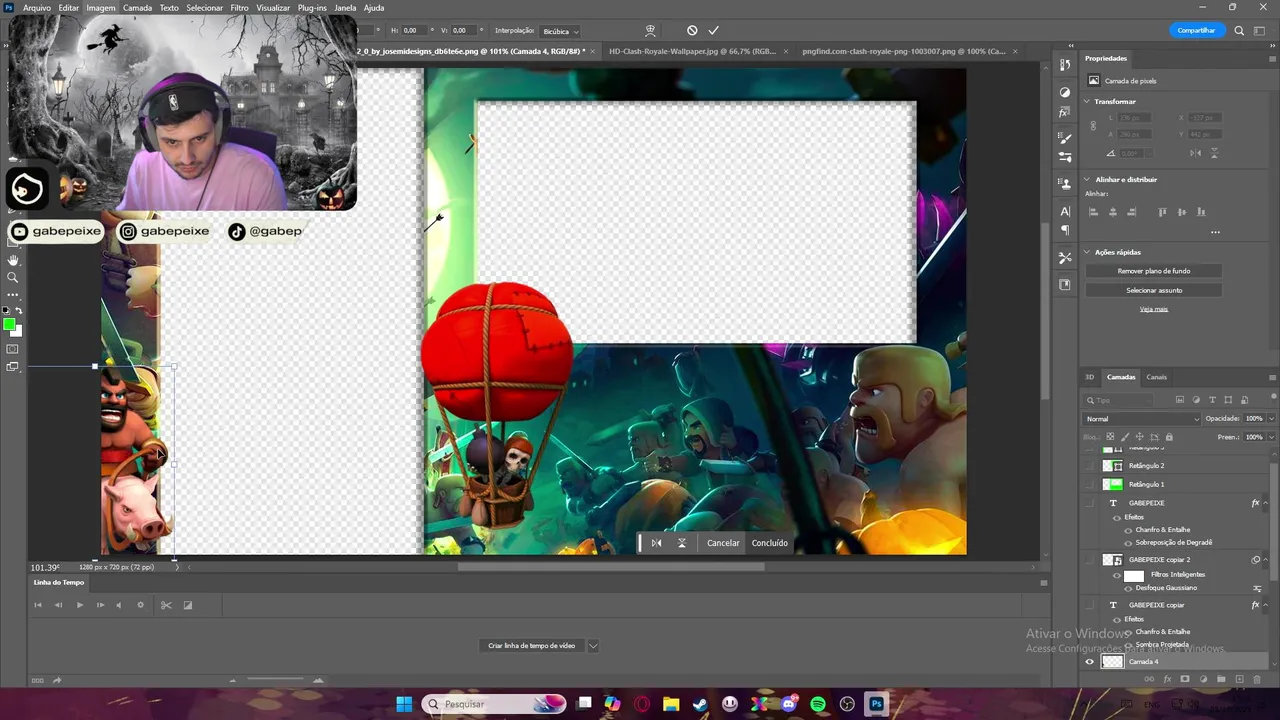Open the Normal blend mode dropdown
The image size is (1280, 720).
[x=1142, y=419]
